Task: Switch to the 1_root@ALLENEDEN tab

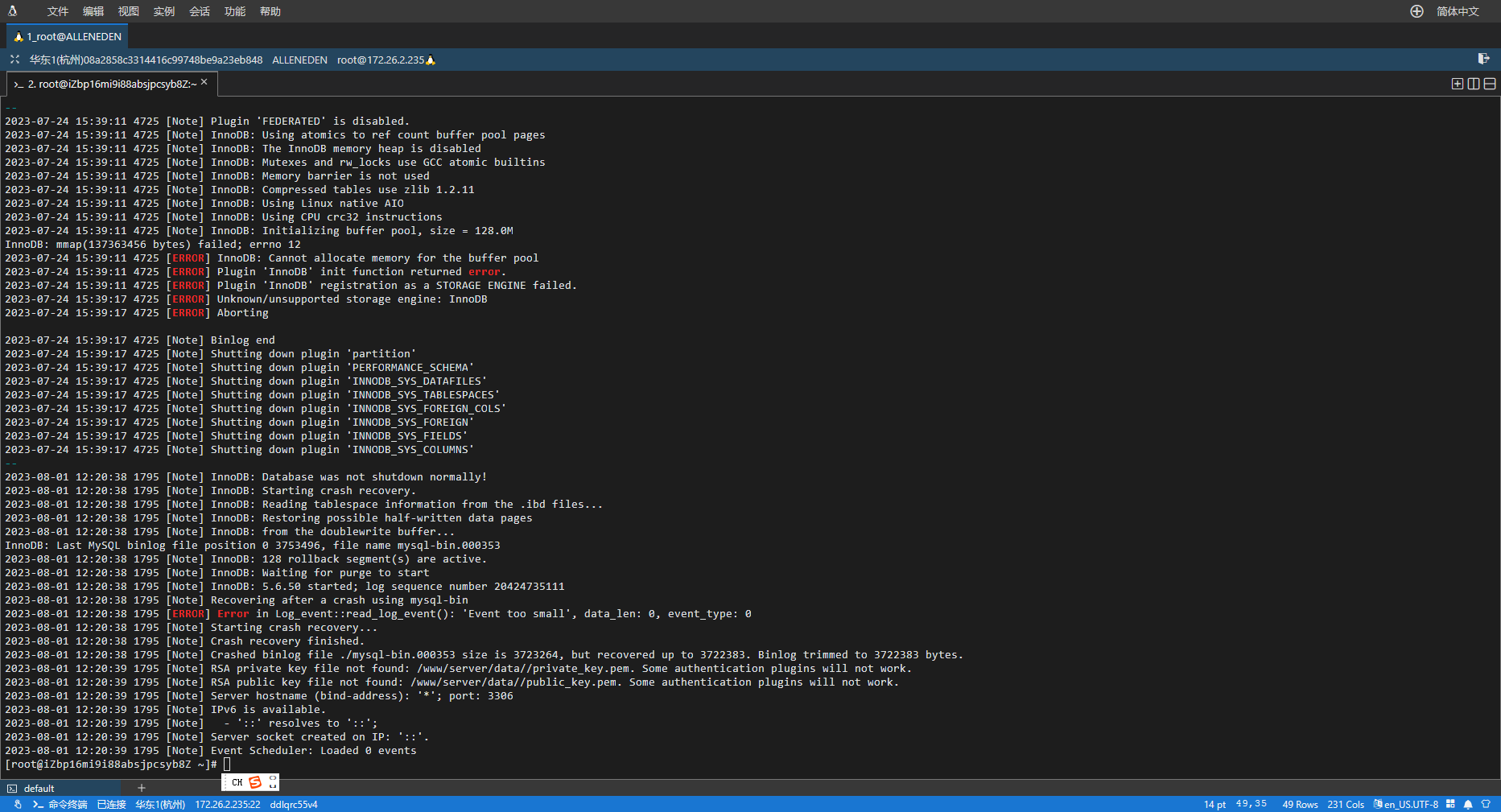Action: (x=68, y=36)
